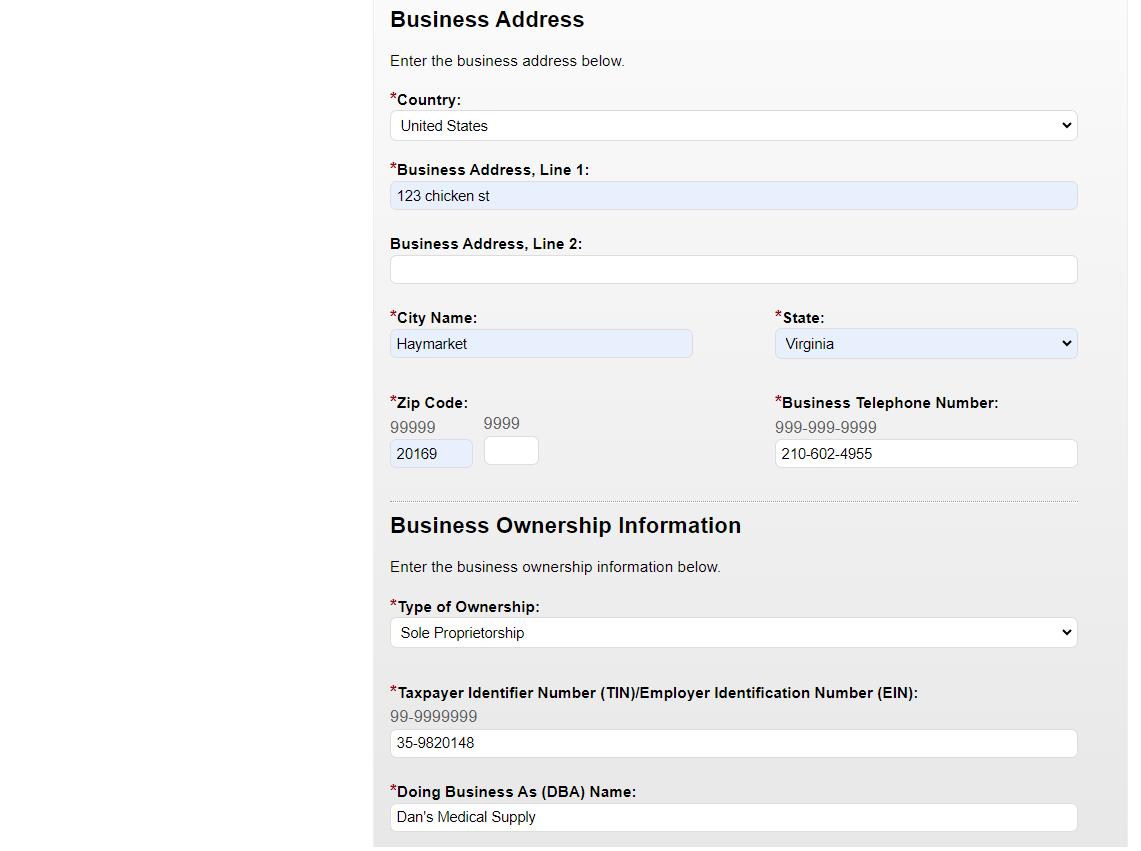Click the "Business Address, Line 2:" label
Viewport: 1141px width, 851px height.
click(486, 244)
